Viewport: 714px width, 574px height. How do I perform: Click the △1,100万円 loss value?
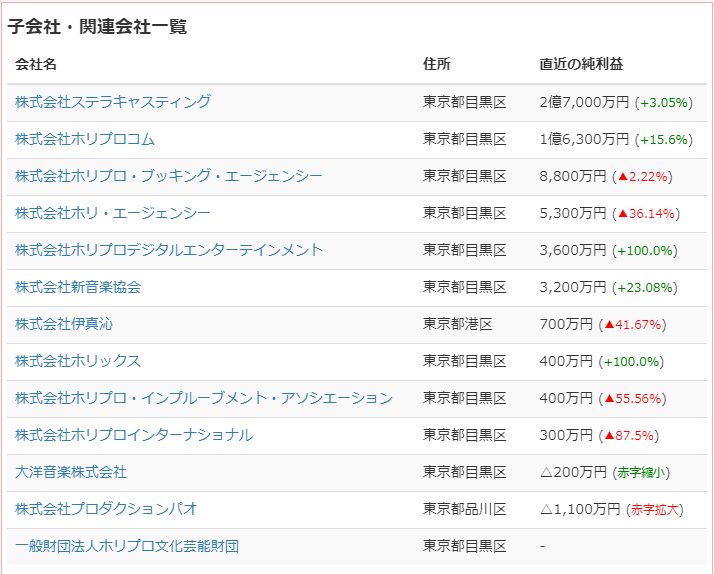[x=580, y=509]
